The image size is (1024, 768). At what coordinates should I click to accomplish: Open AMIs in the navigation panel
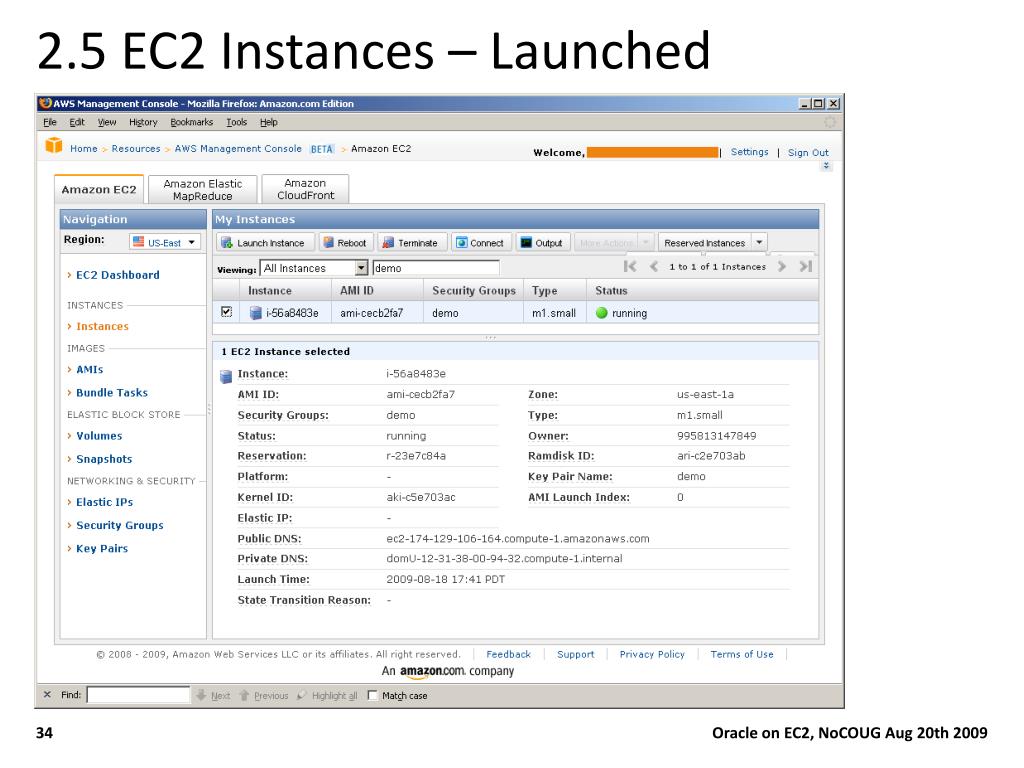tap(89, 370)
